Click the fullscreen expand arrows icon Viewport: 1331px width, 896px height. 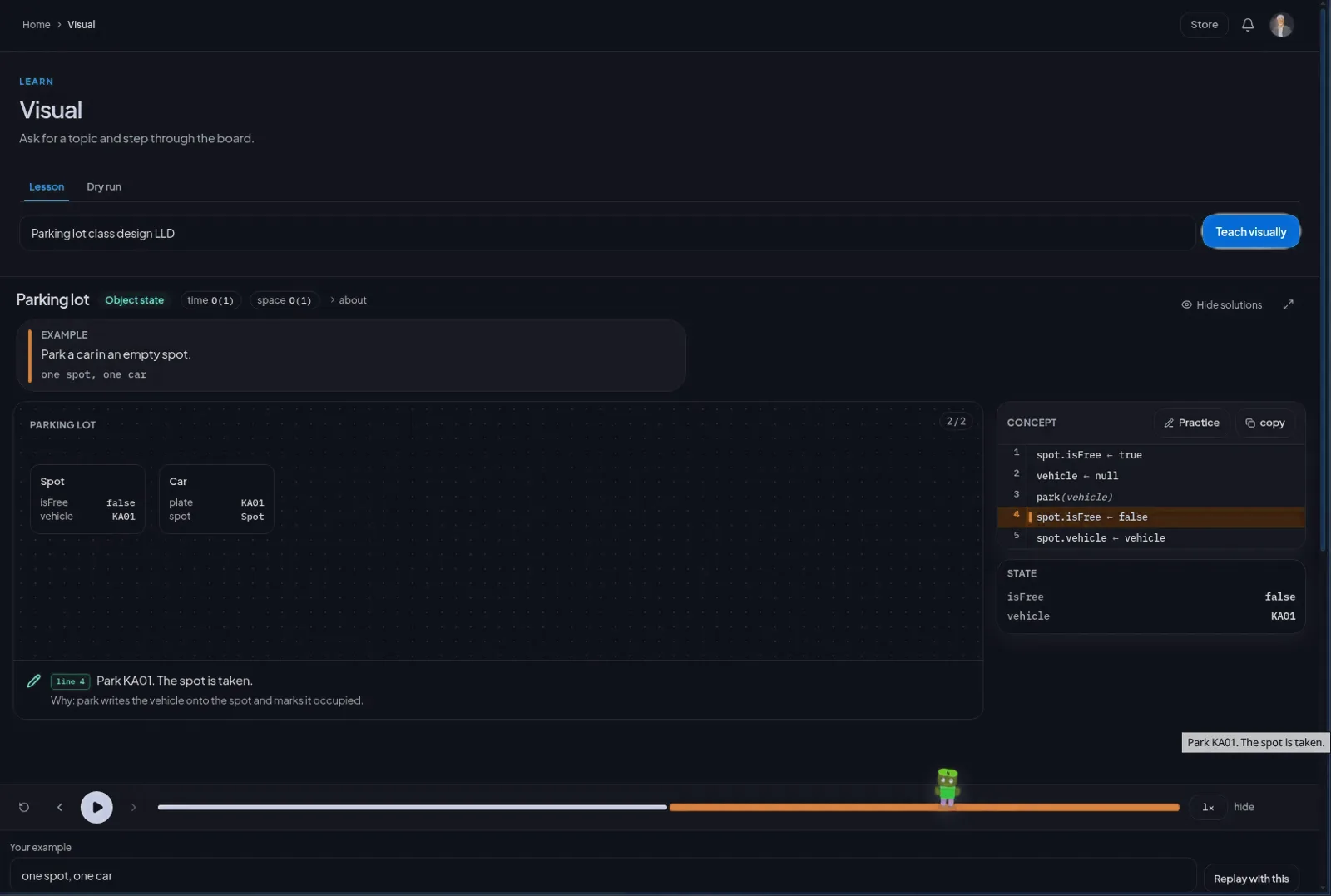[x=1288, y=304]
